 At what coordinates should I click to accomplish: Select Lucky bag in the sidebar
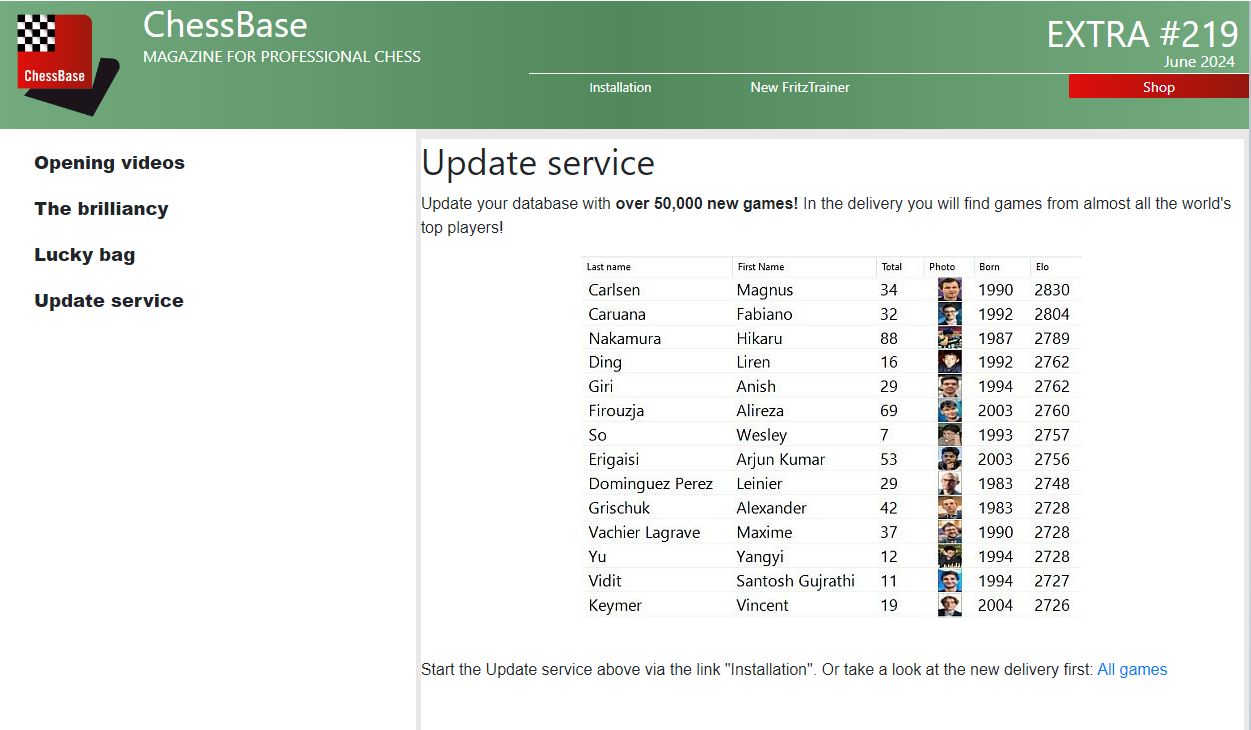tap(84, 255)
